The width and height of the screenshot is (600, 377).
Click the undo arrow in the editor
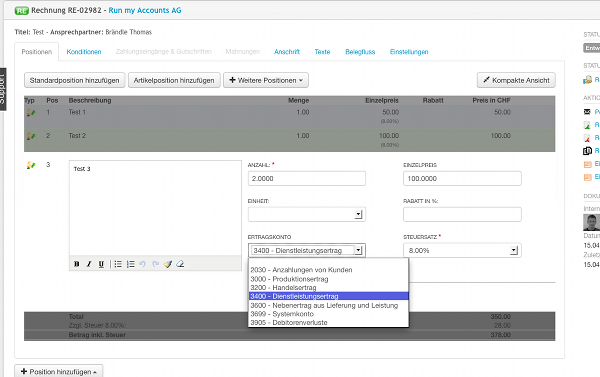coord(142,264)
